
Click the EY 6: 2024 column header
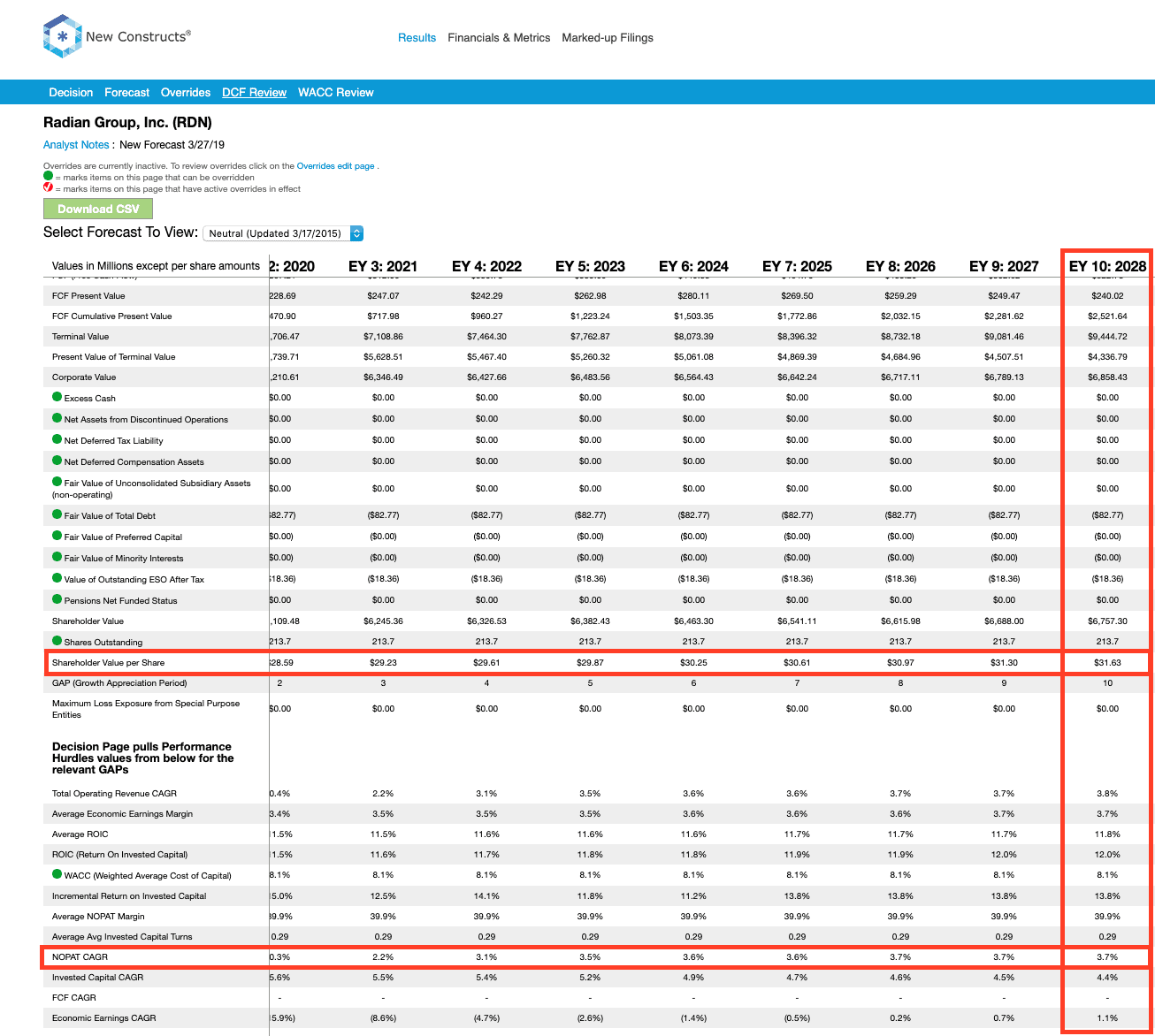[693, 266]
